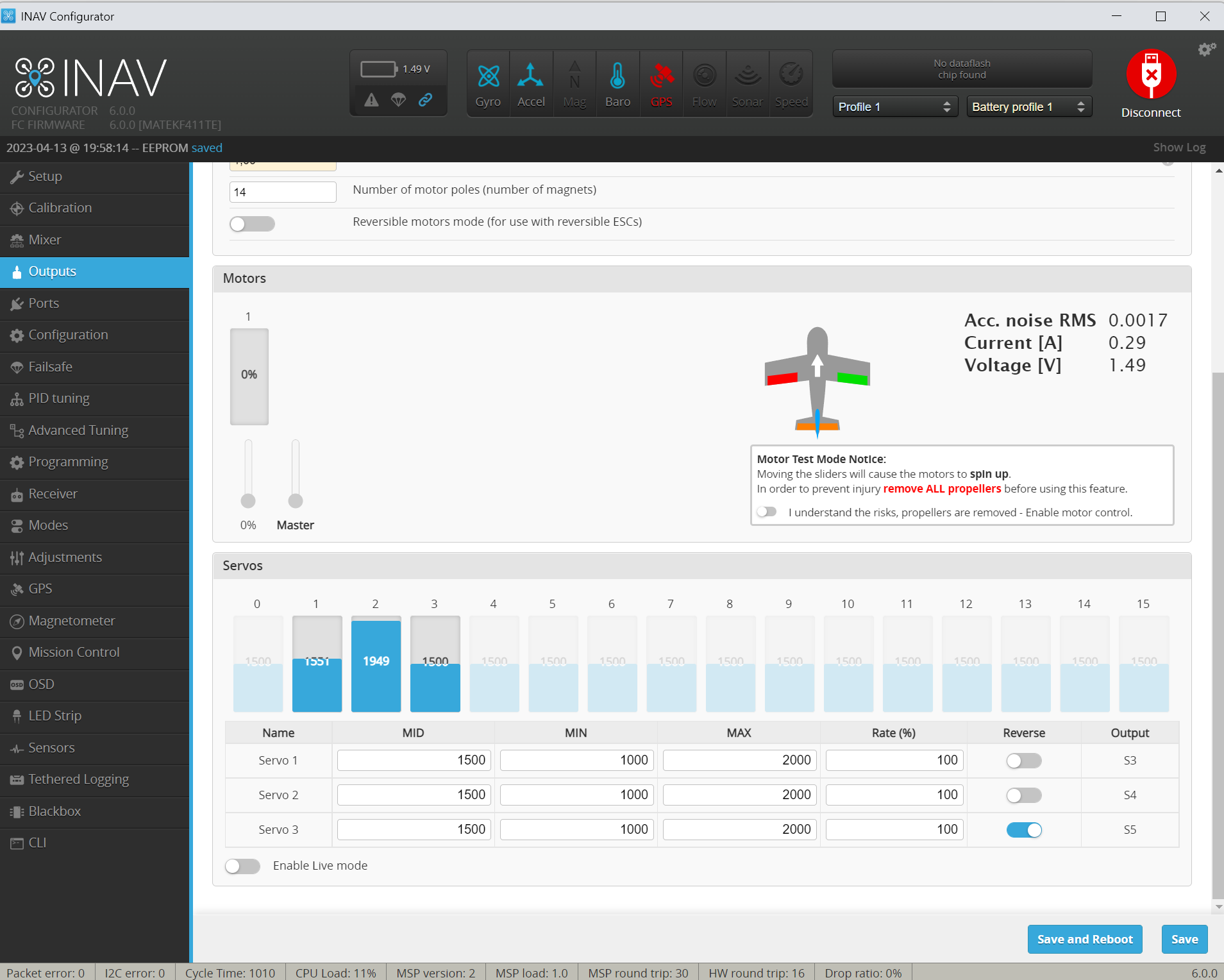Image resolution: width=1224 pixels, height=980 pixels.
Task: Open the Battery profile 1 dropdown
Action: click(1027, 106)
